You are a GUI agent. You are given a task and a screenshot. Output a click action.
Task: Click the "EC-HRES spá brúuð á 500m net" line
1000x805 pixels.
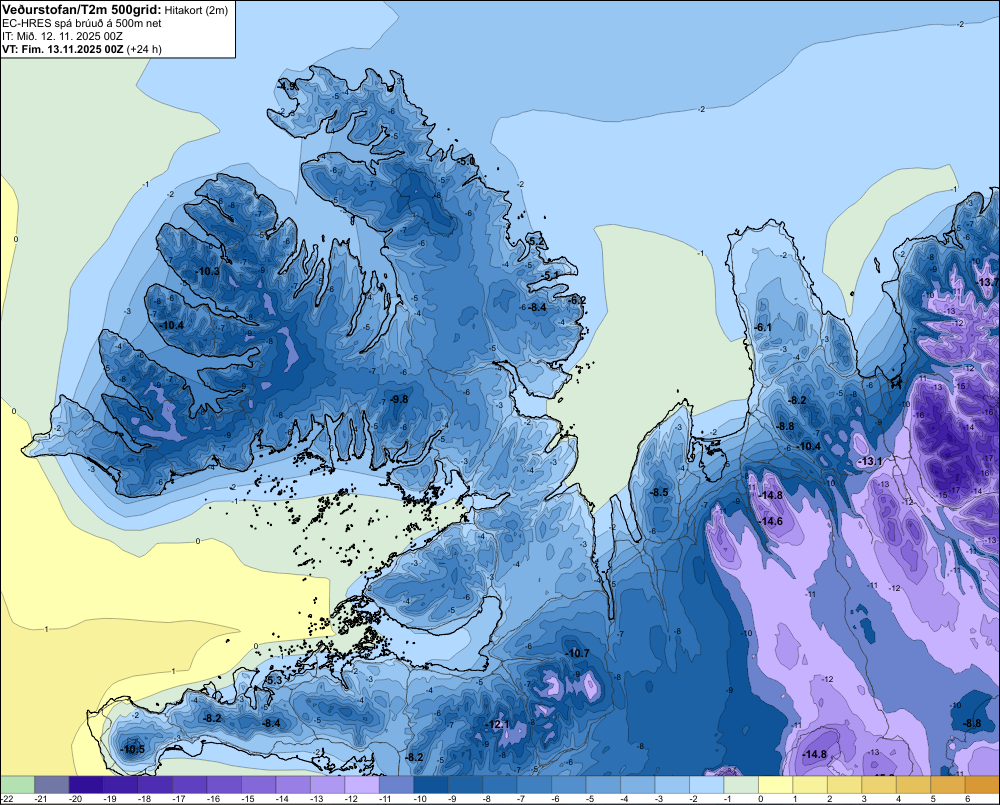pos(82,23)
